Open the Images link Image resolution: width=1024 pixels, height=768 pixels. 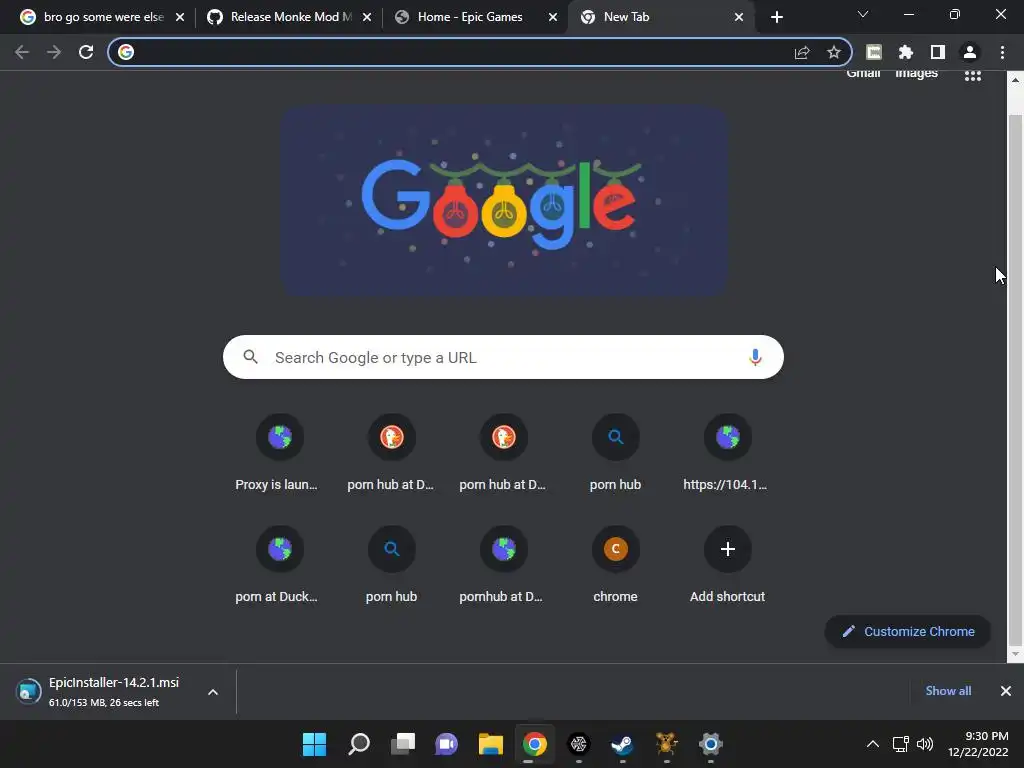[916, 74]
